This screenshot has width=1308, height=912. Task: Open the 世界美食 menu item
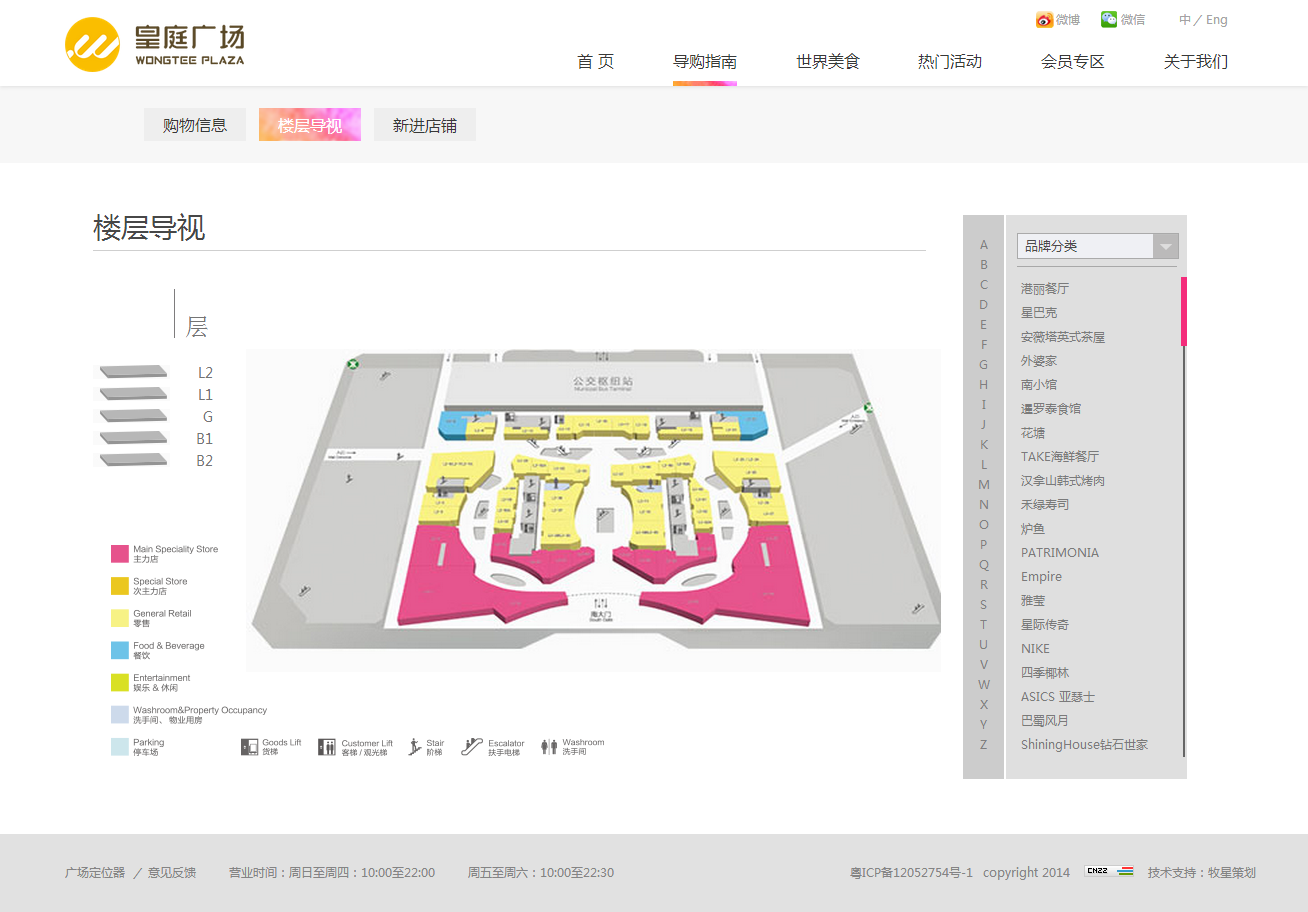click(828, 61)
